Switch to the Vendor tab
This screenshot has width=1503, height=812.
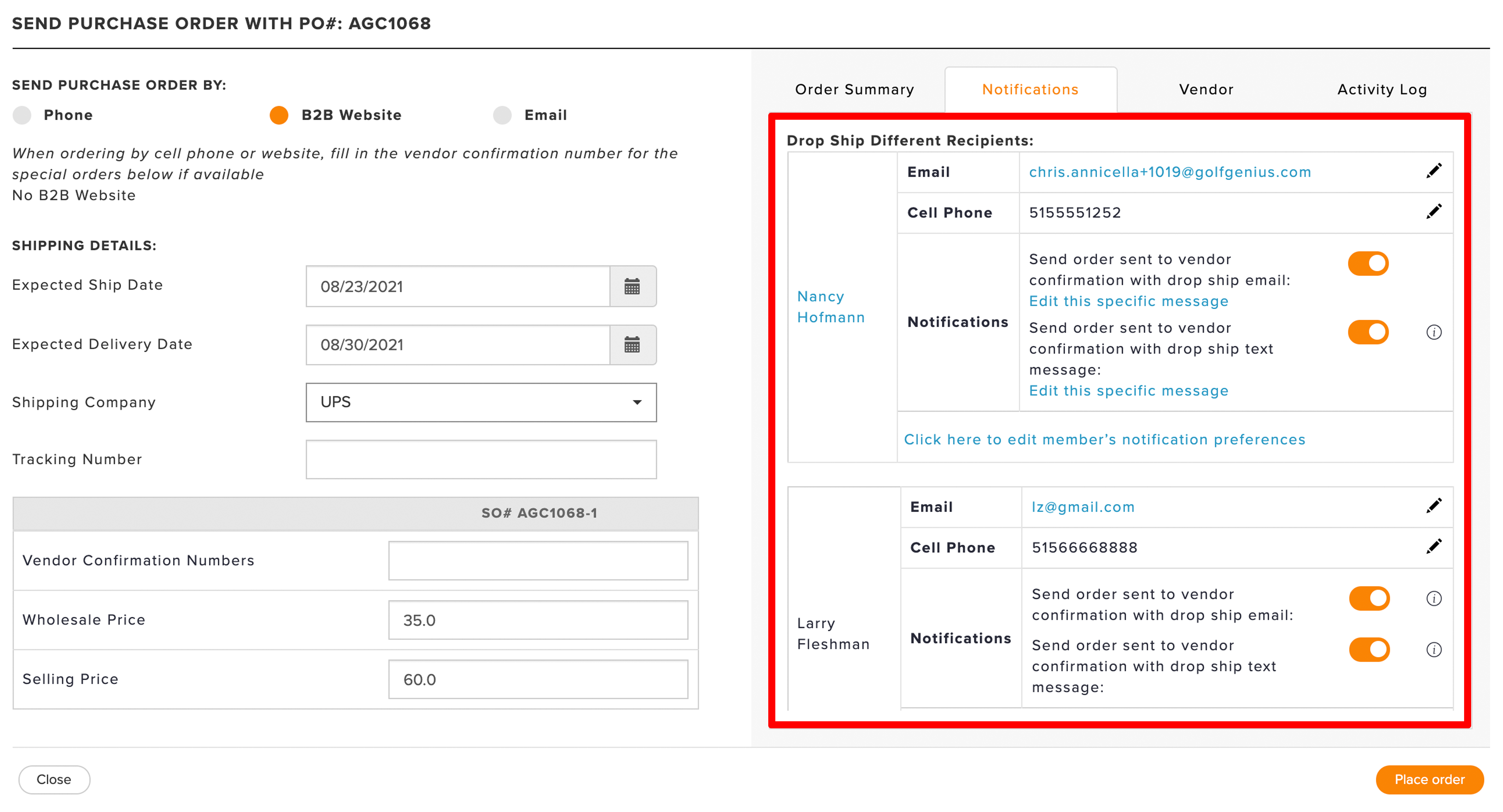1206,89
